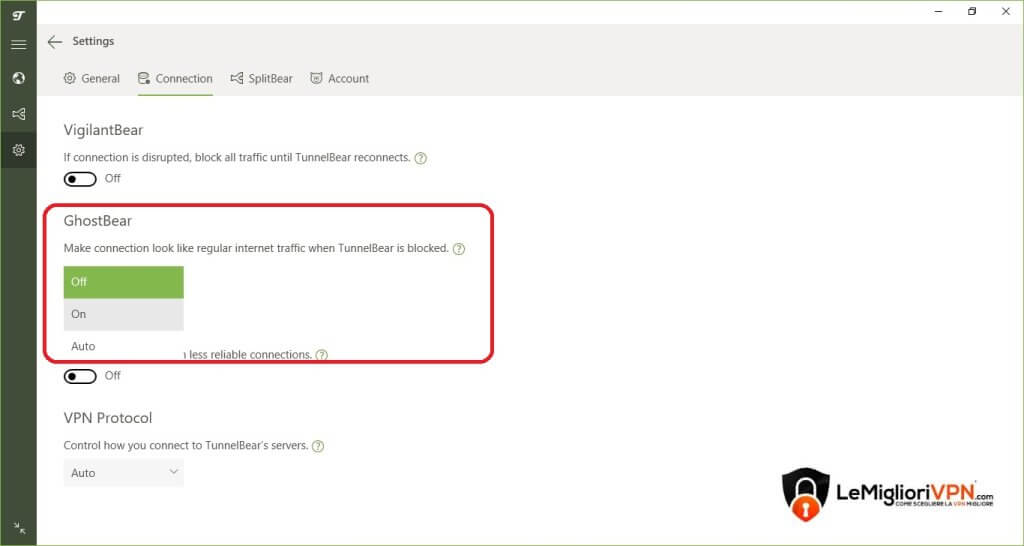This screenshot has height=546, width=1024.
Task: Click the TunnelBear logo icon
Action: 18,15
